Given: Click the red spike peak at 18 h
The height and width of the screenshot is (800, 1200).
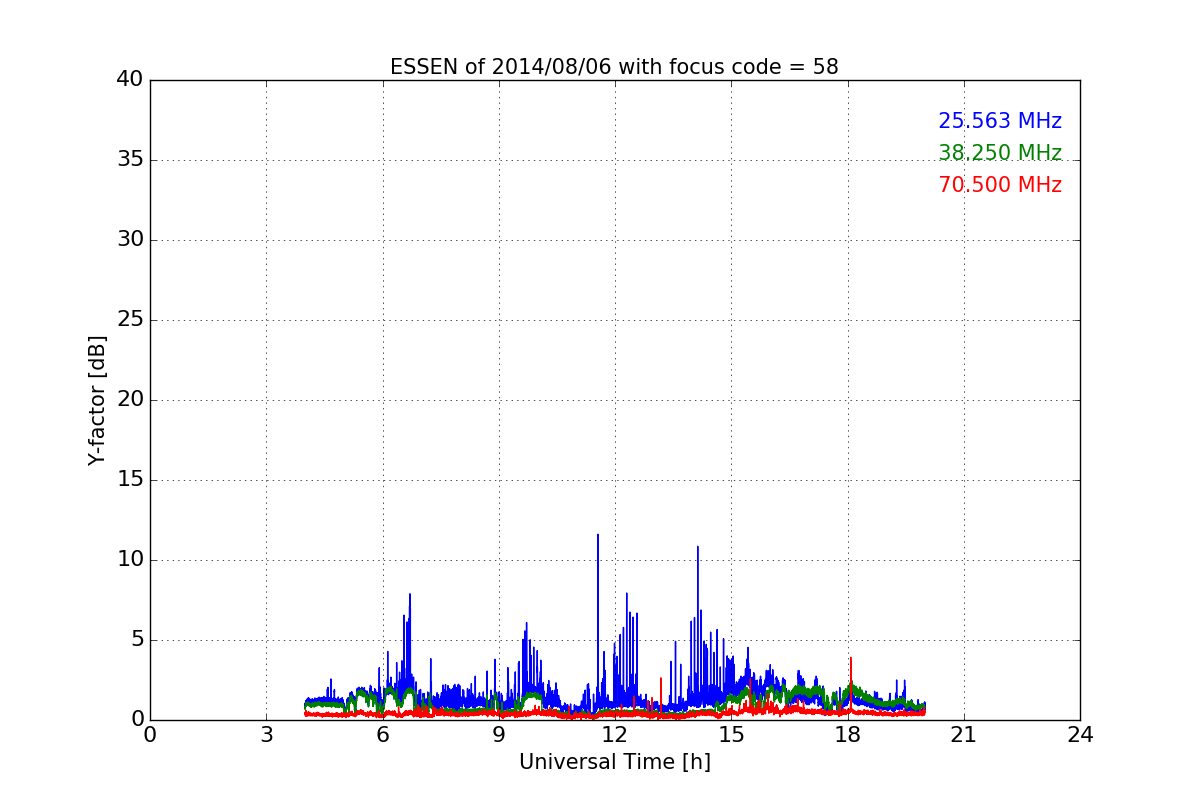Looking at the screenshot, I should pos(851,659).
